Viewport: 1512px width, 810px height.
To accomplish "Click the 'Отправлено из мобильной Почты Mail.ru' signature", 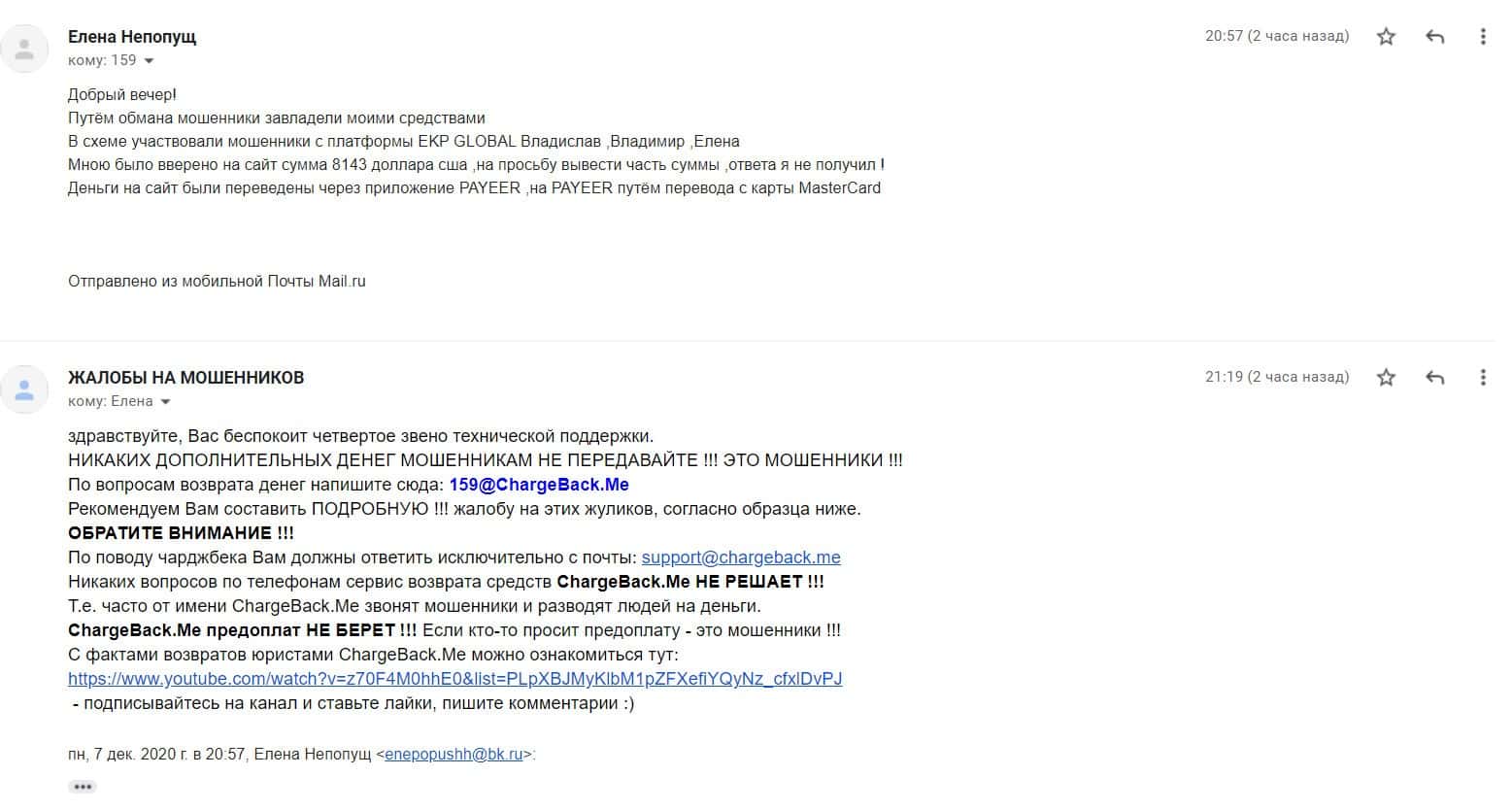I will pos(217,282).
